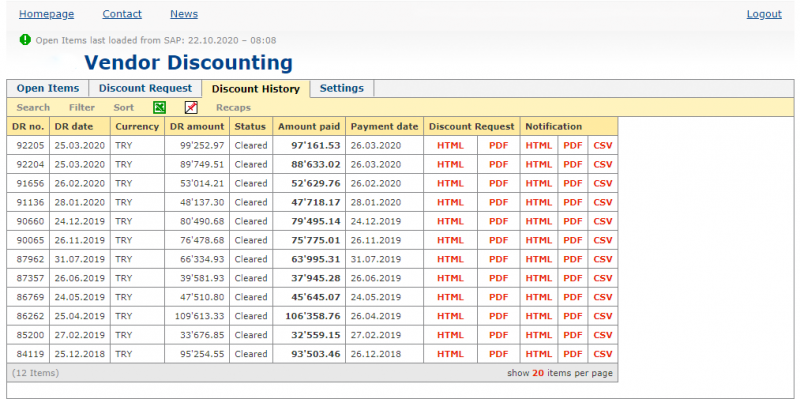Open Discount Request HTML for DR 87962
This screenshot has width=800, height=399.
(x=451, y=259)
